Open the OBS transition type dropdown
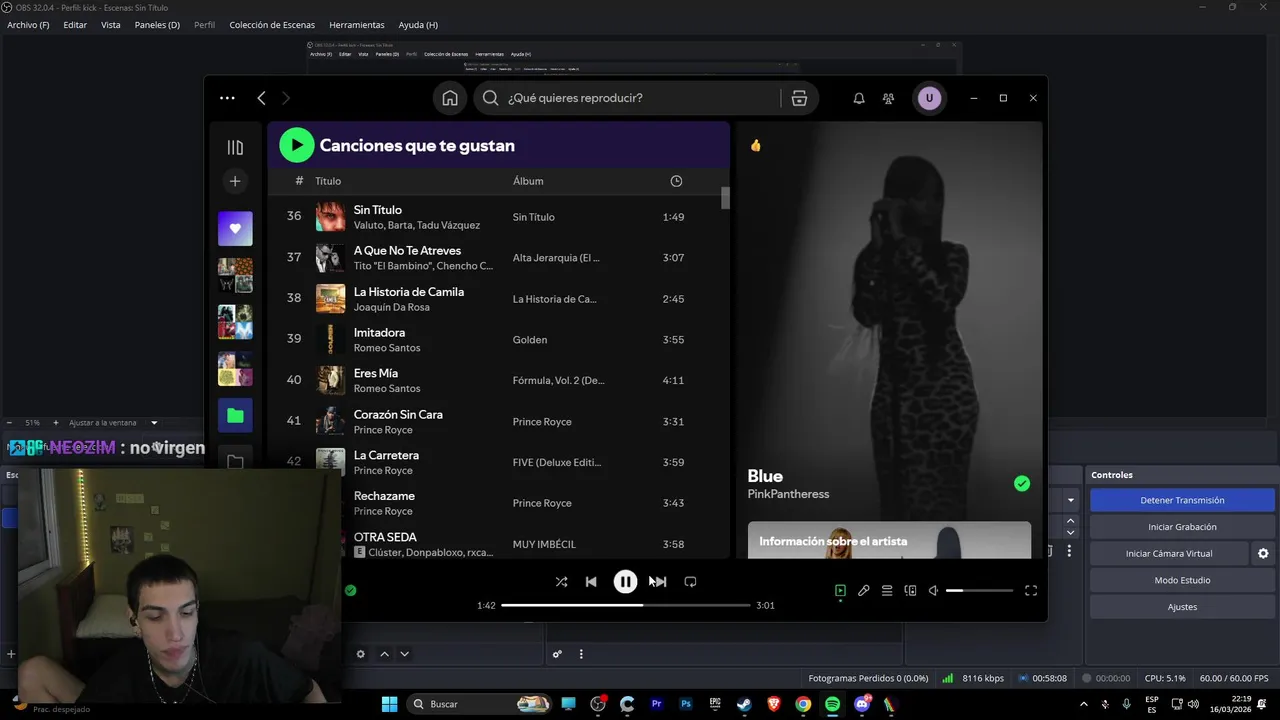This screenshot has width=1280, height=720. click(x=1071, y=500)
